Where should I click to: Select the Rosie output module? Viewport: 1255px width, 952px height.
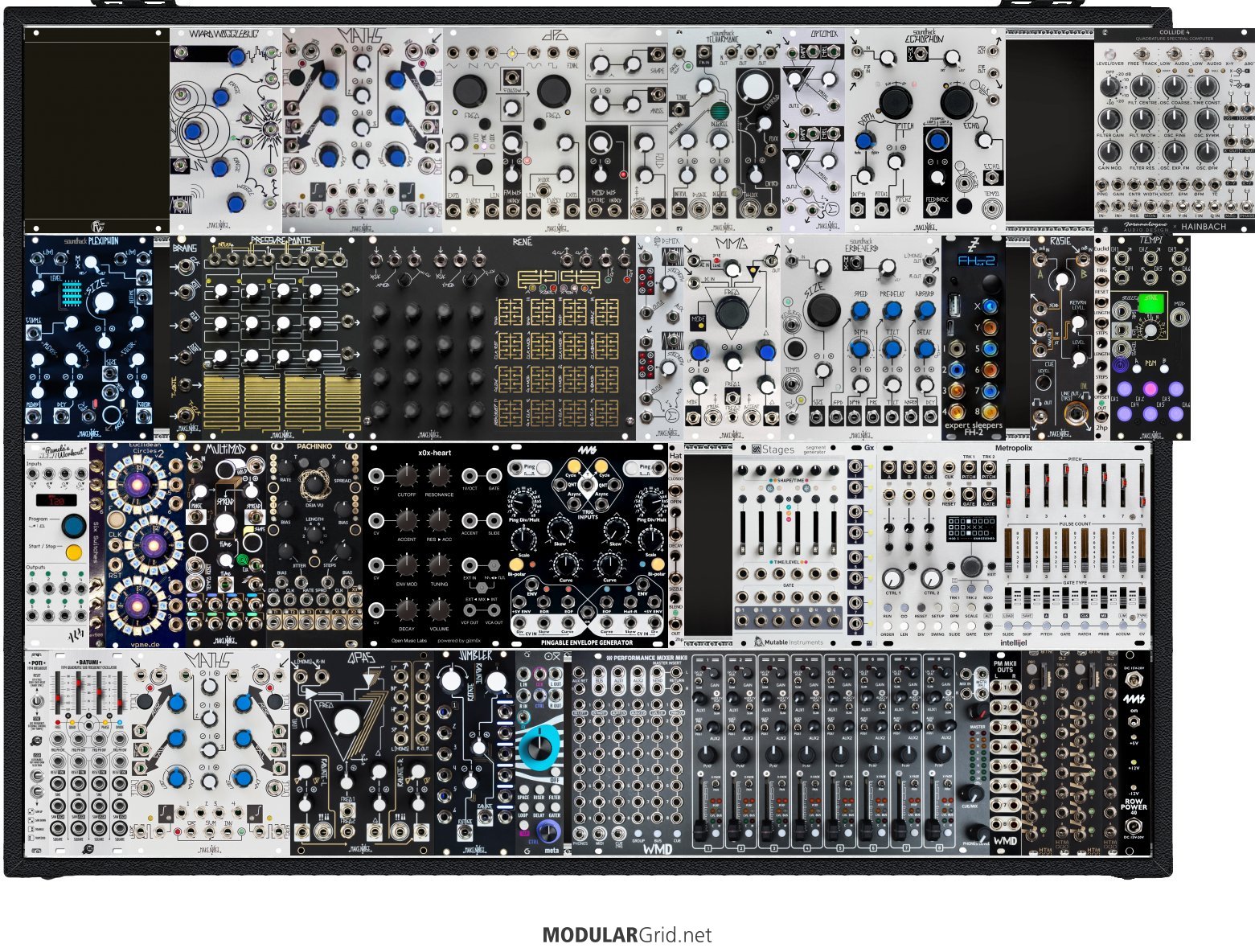pyautogui.click(x=1062, y=338)
